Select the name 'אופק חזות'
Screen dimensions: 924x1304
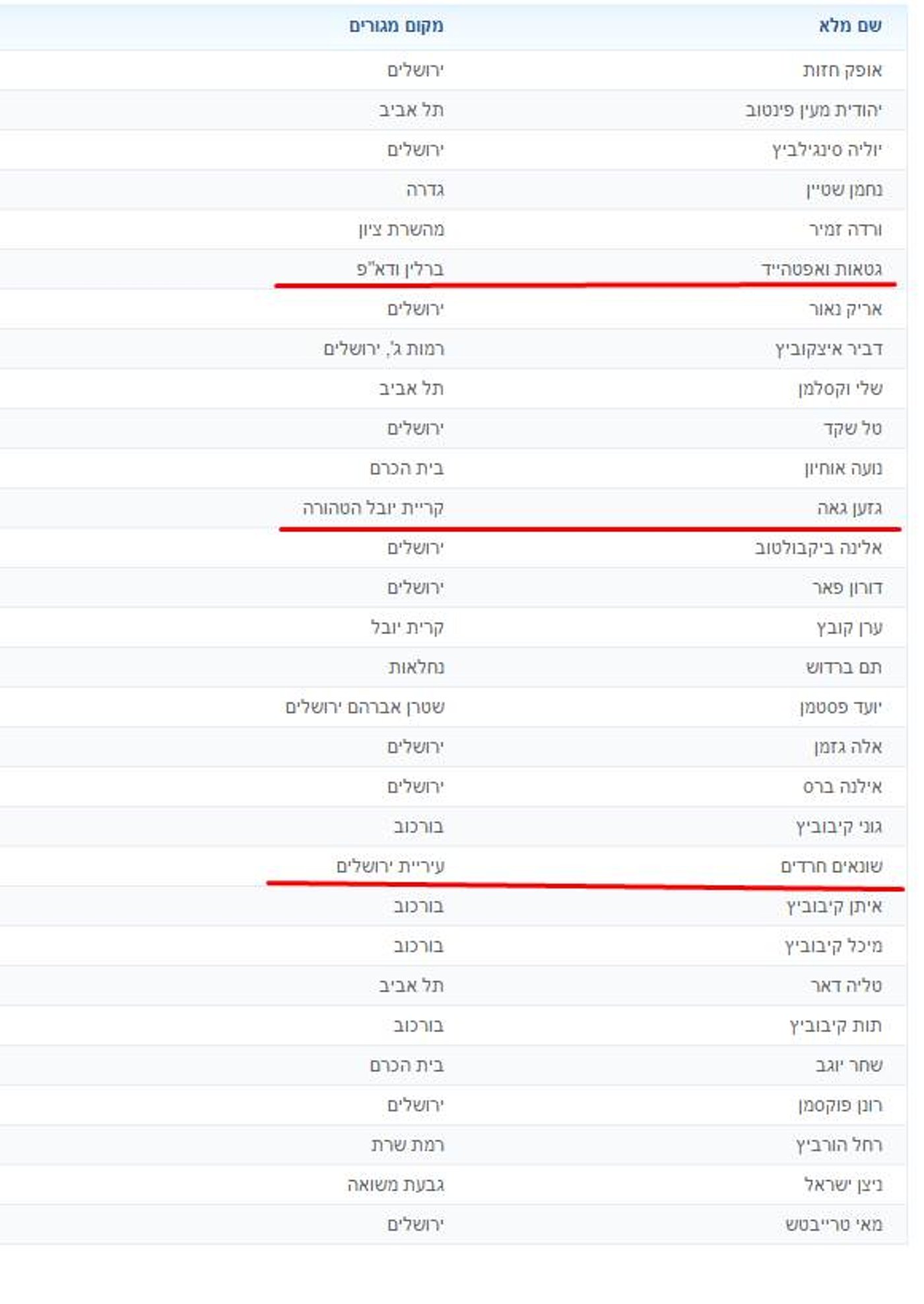click(842, 70)
